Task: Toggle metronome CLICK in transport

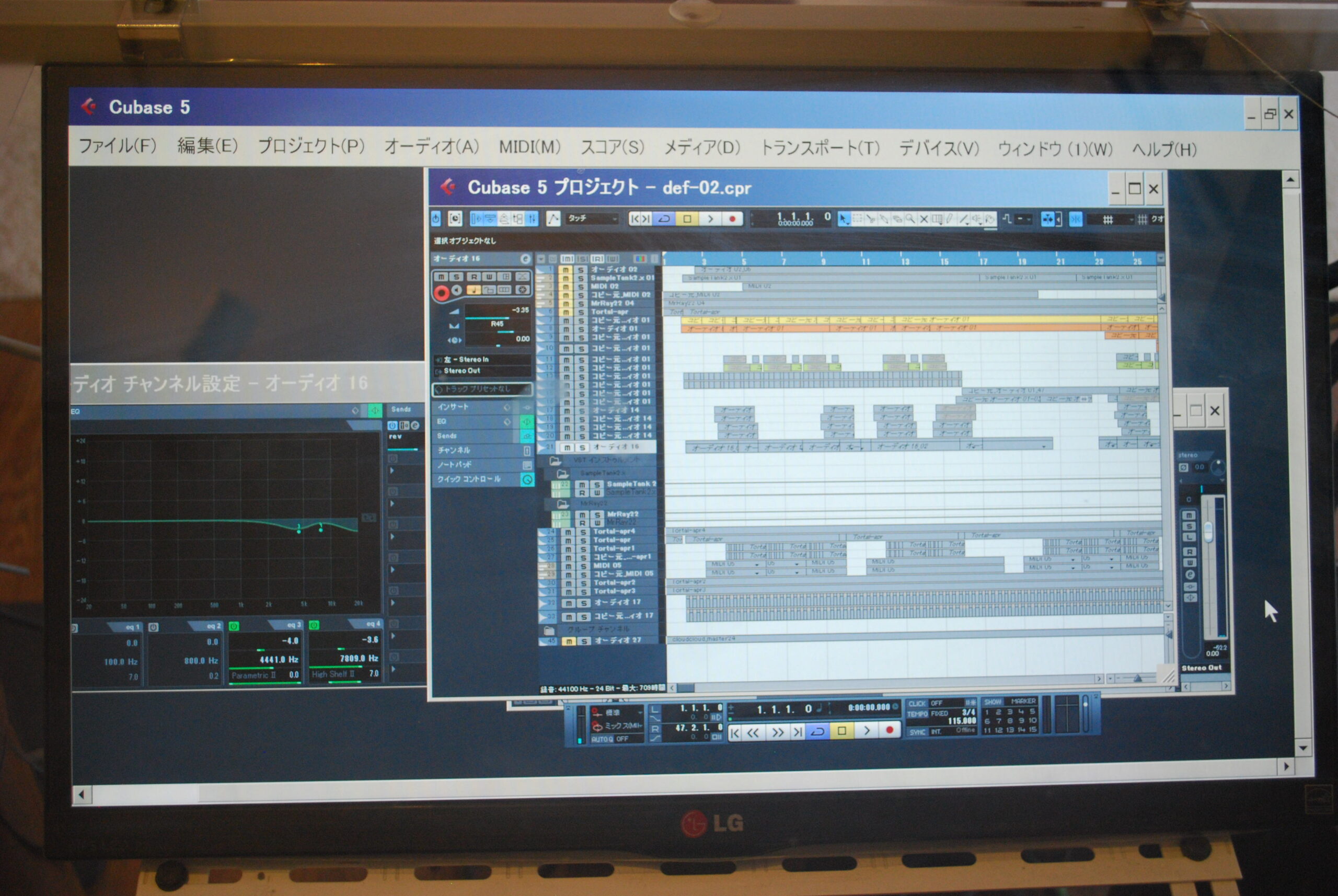Action: (x=917, y=704)
